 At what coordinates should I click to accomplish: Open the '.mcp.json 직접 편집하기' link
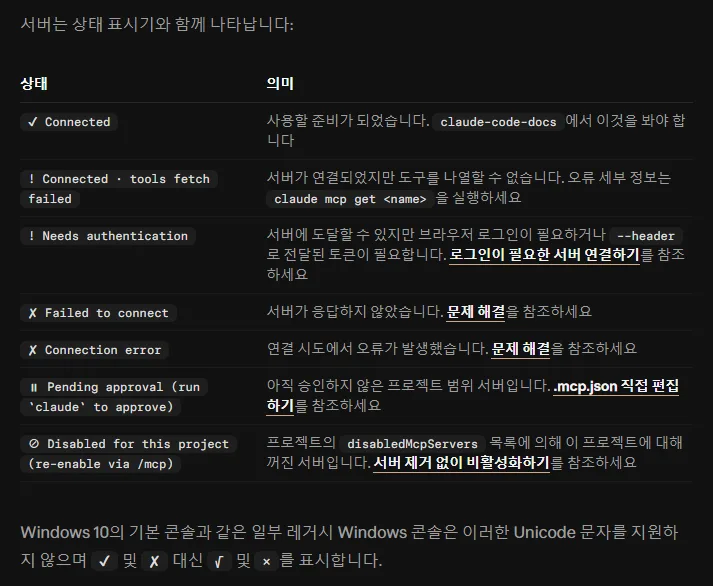[616, 386]
